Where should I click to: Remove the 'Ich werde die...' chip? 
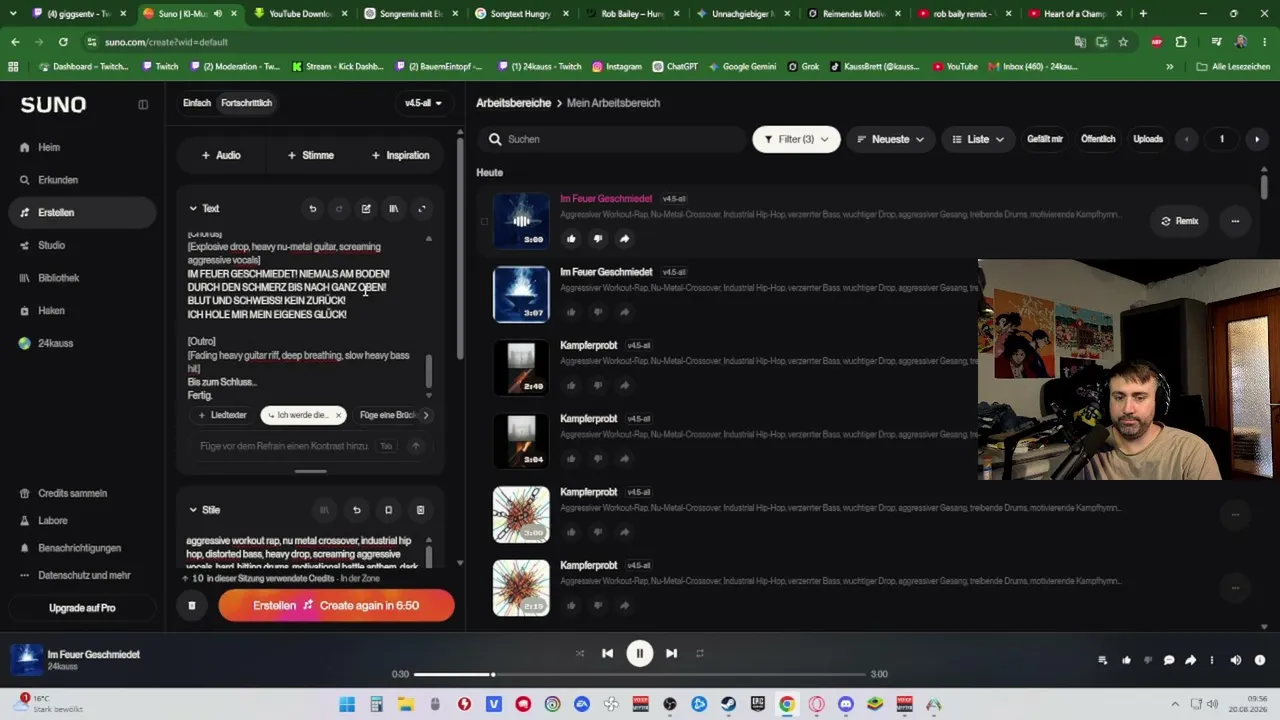pos(338,415)
